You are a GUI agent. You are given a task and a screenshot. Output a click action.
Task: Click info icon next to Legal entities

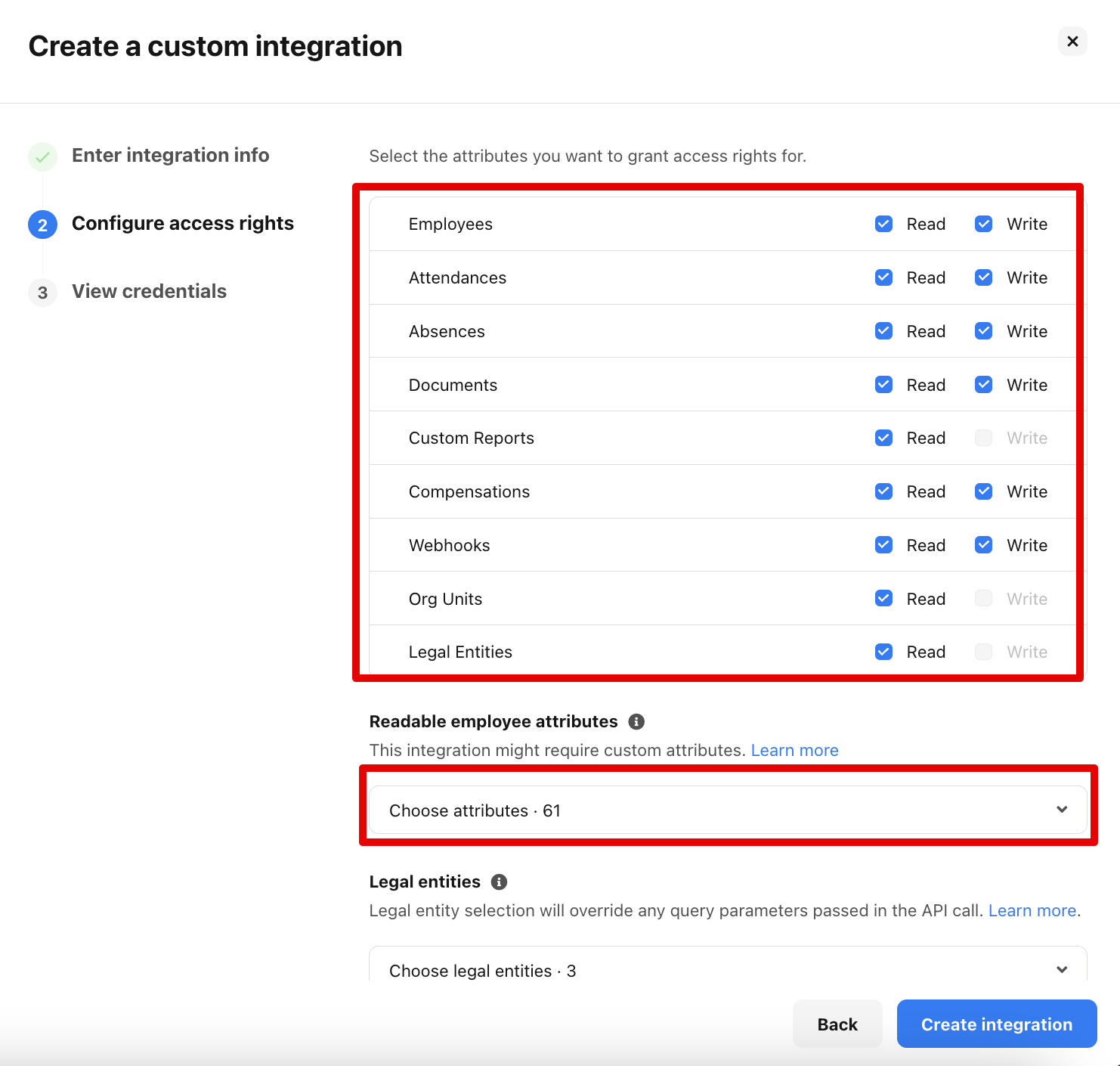[499, 882]
